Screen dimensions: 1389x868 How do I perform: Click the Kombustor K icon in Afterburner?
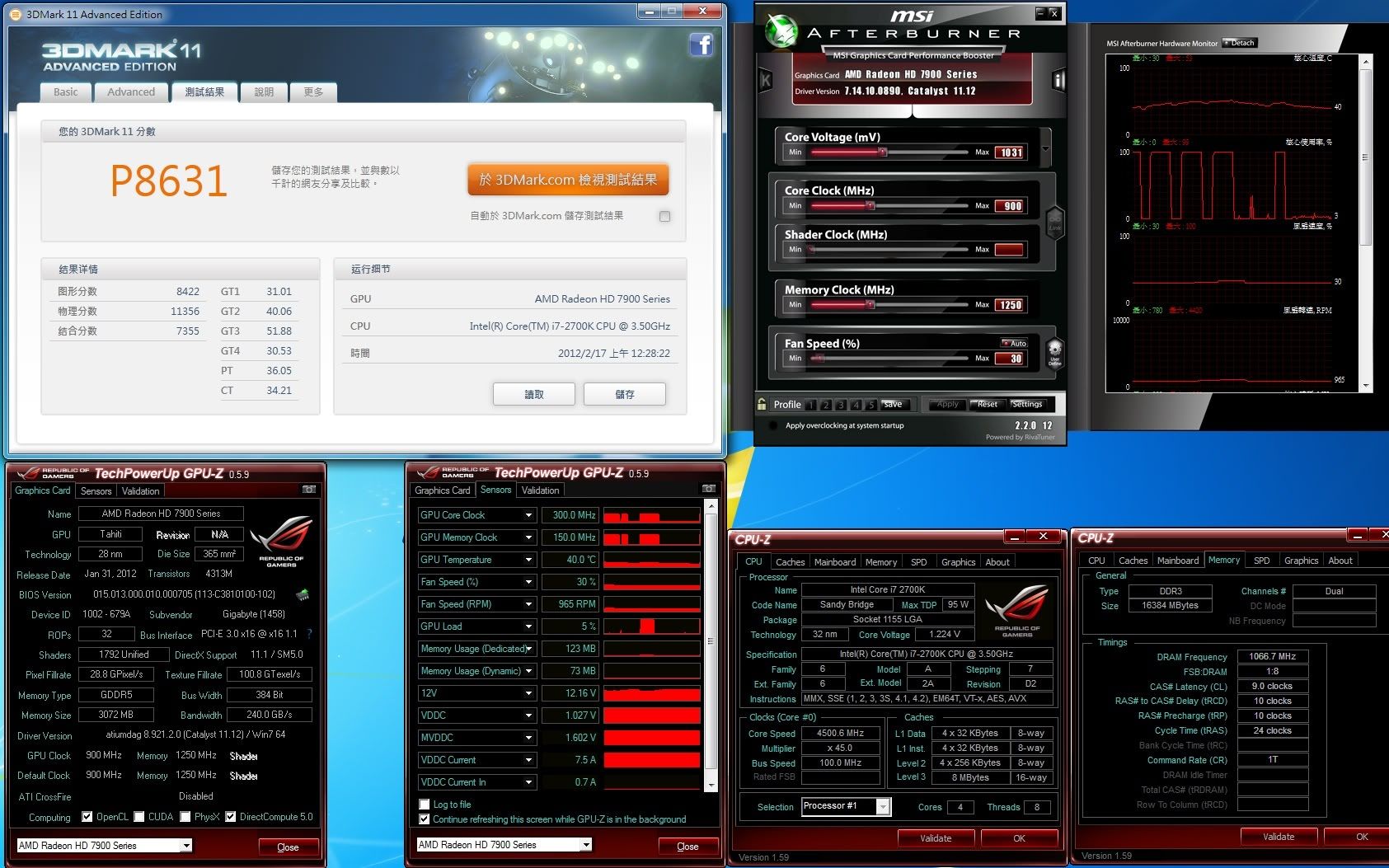click(765, 80)
